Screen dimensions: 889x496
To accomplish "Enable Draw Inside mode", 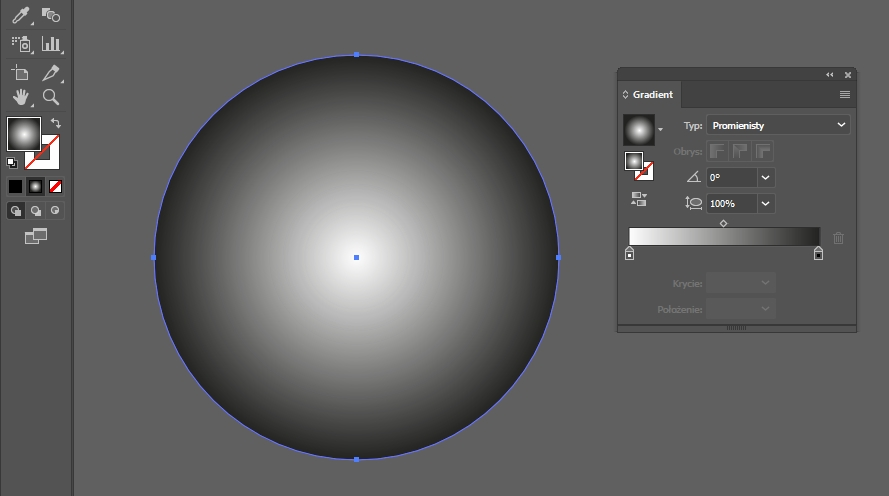I will tap(55, 211).
